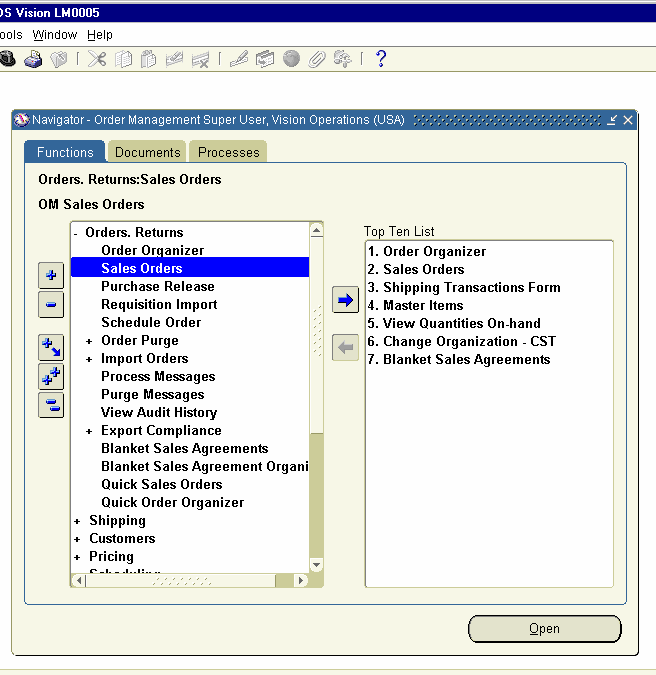The image size is (656, 675).
Task: Click the Expand plus button
Action: pyautogui.click(x=51, y=276)
